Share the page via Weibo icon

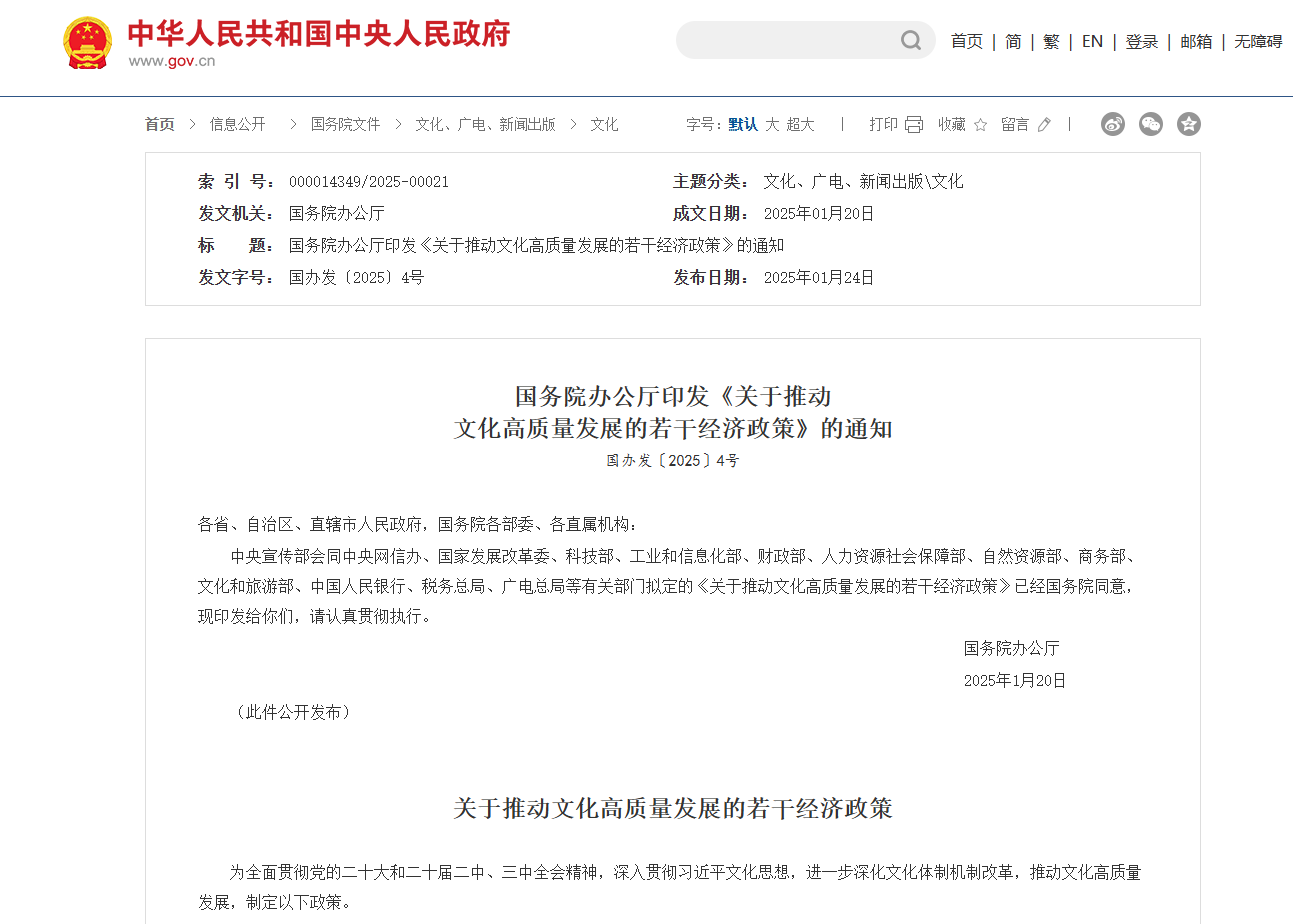click(x=1113, y=124)
